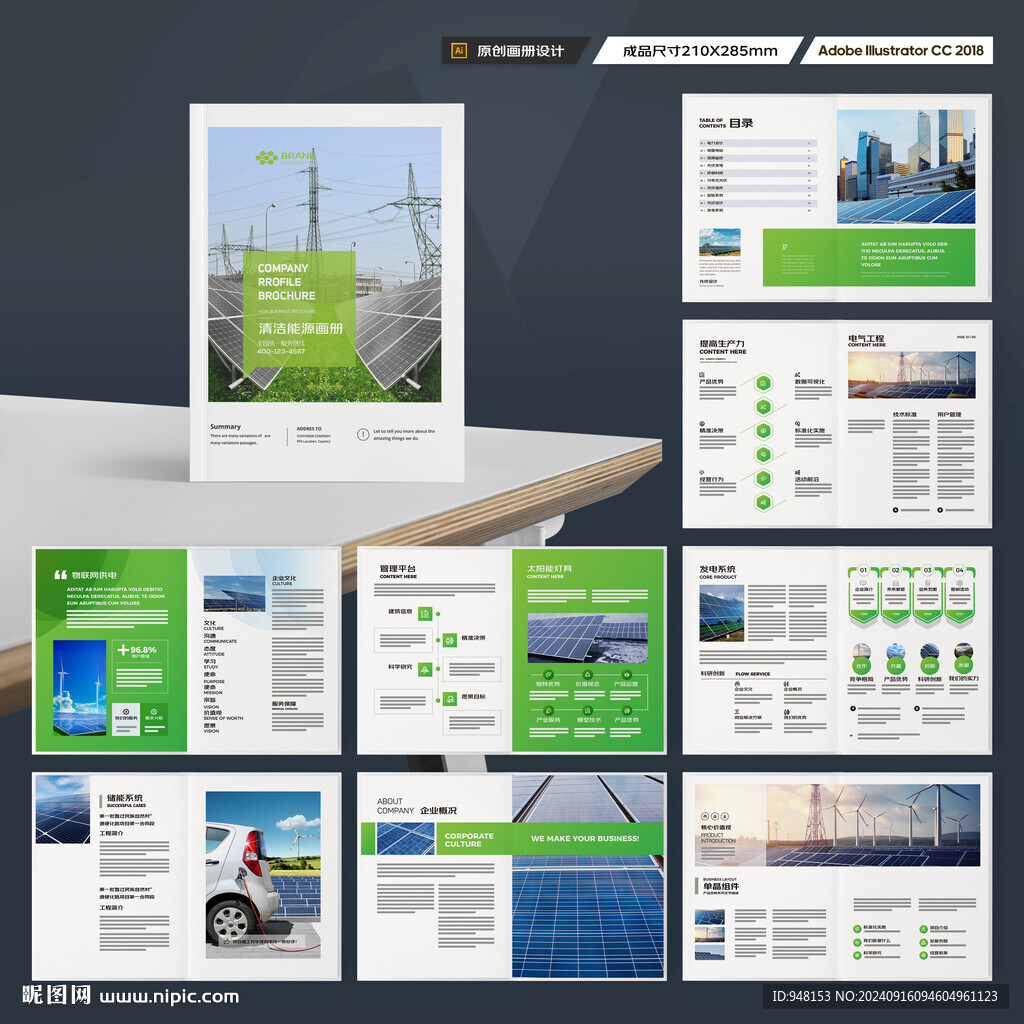Click hexagon icon between 产品优势 and 数据可视化
The height and width of the screenshot is (1024, 1024).
763,383
